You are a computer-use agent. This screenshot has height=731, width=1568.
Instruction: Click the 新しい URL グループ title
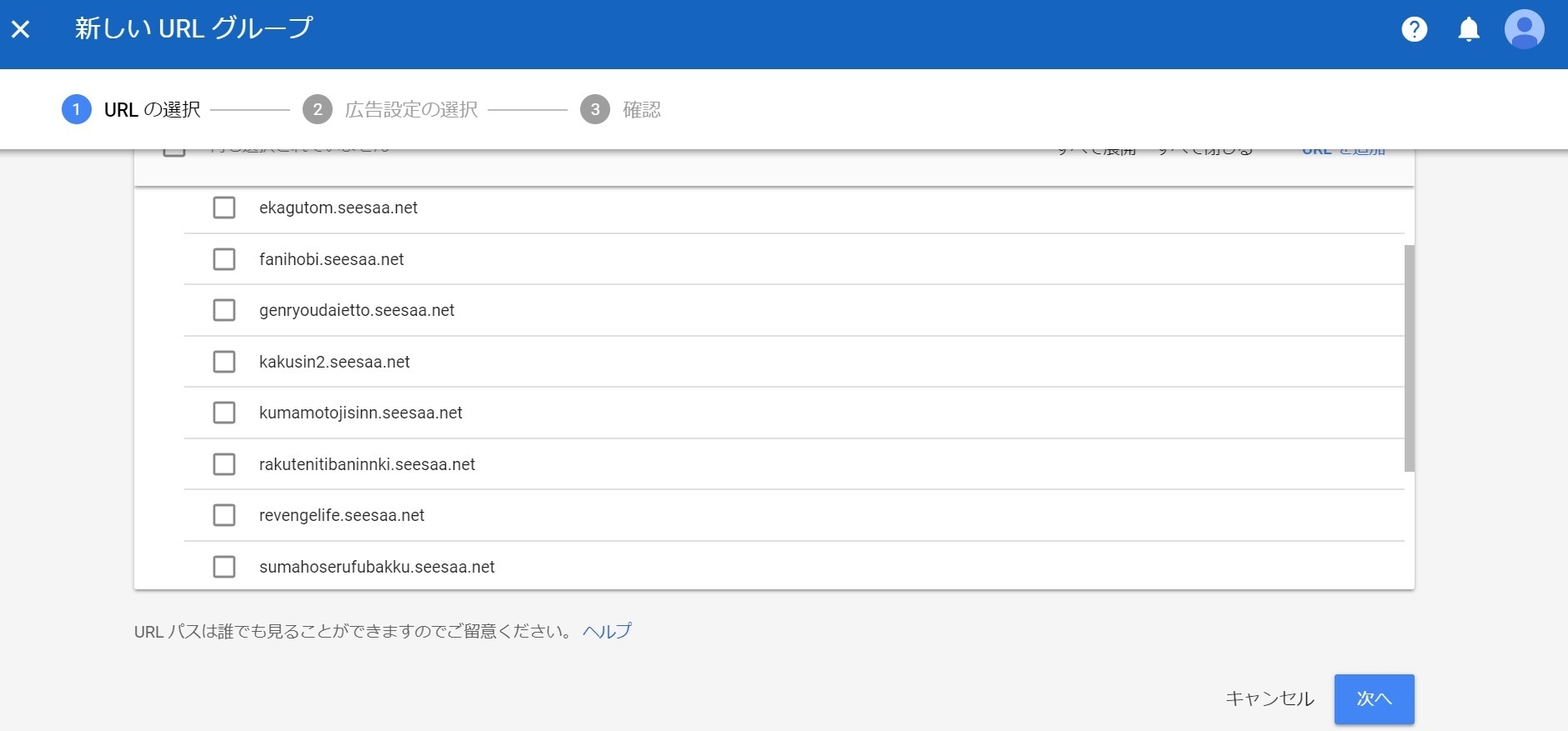193,28
